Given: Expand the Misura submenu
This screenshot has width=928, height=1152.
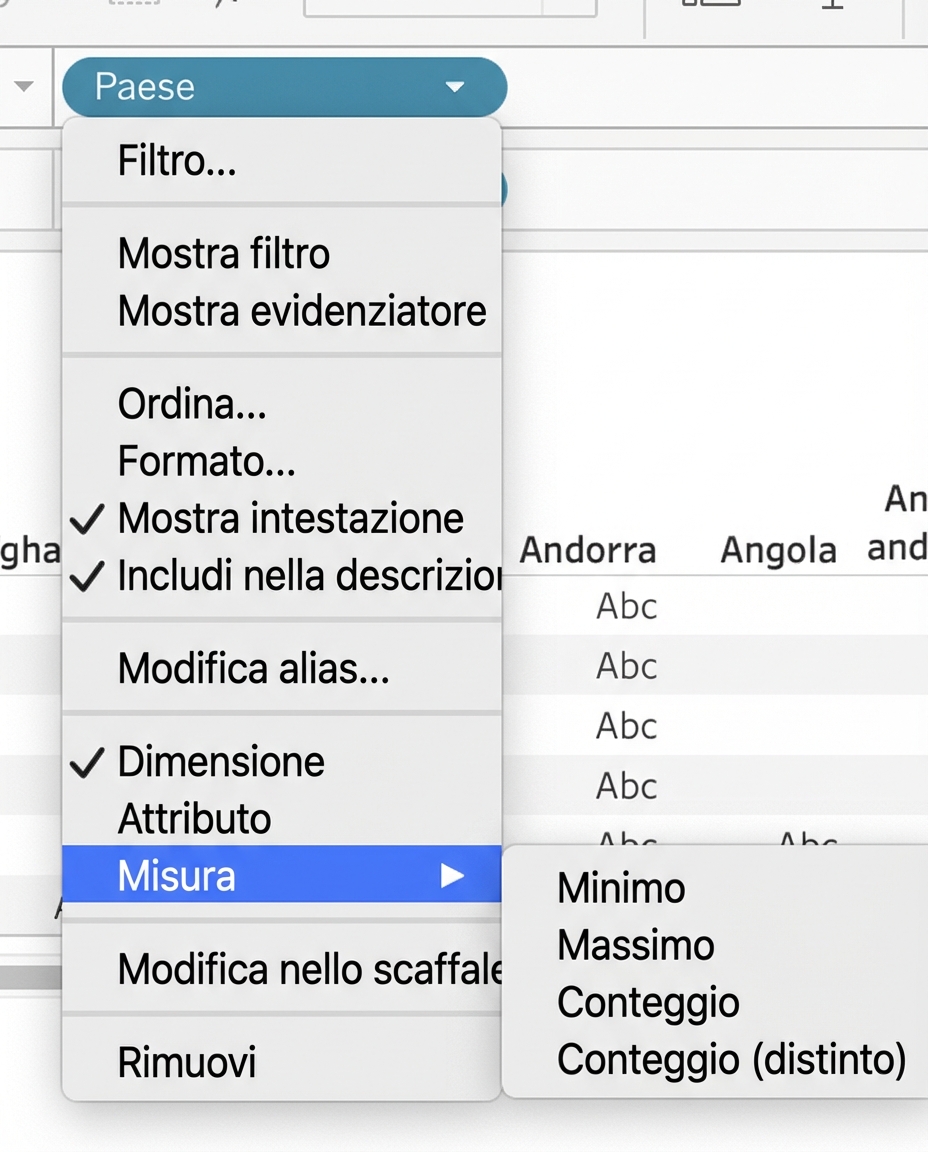Looking at the screenshot, I should (x=177, y=876).
